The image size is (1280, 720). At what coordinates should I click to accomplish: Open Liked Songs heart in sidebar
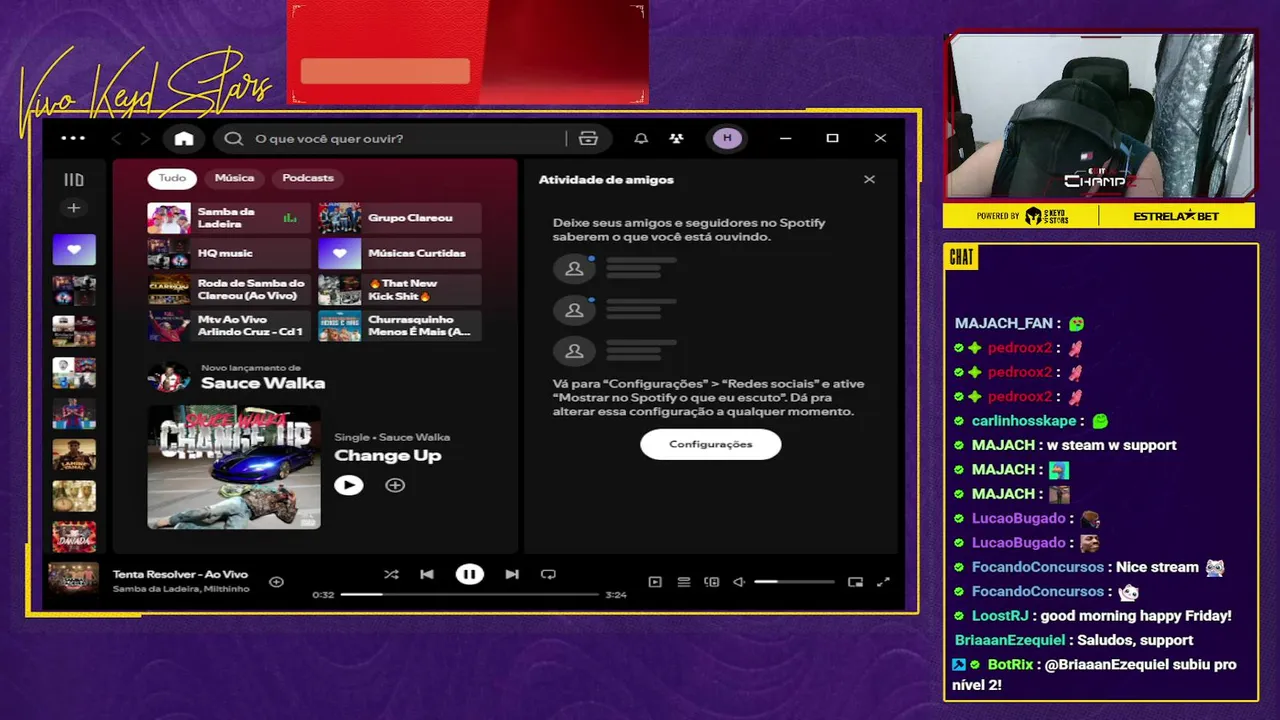tap(74, 250)
